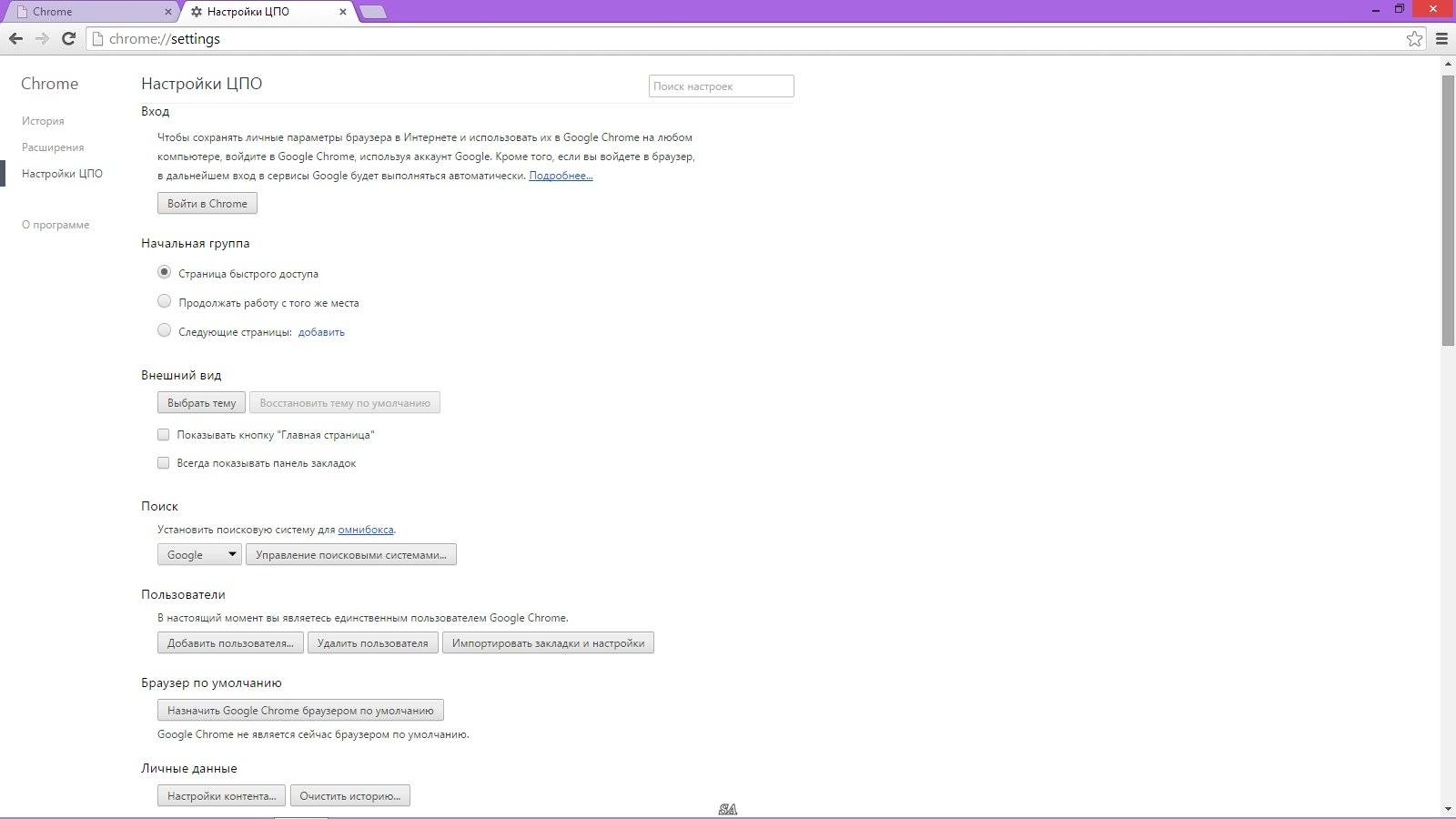The width and height of the screenshot is (1456, 819).
Task: Open the Chrome hamburger menu
Action: point(1441,39)
